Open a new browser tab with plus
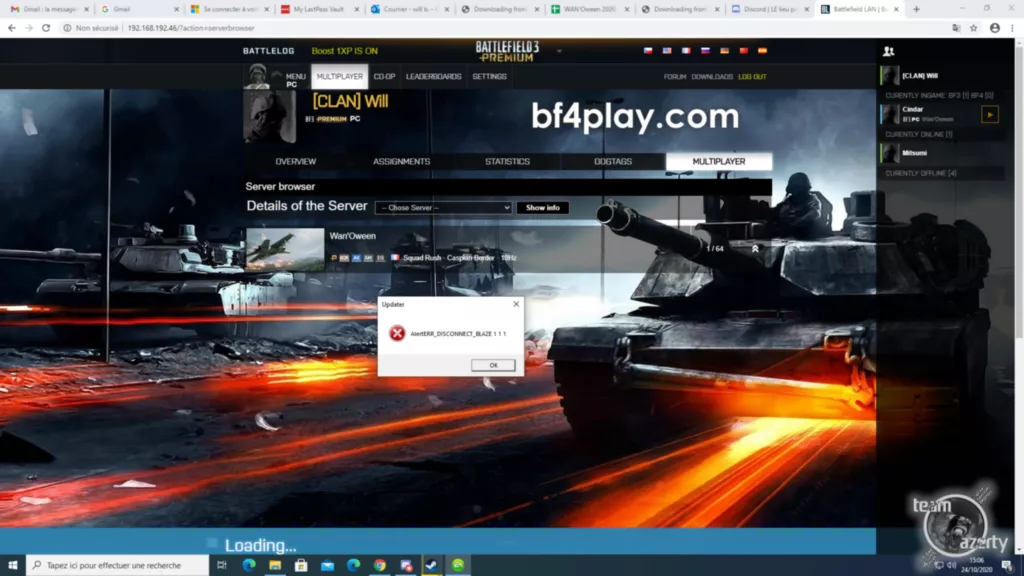The height and width of the screenshot is (576, 1024). pyautogui.click(x=916, y=9)
